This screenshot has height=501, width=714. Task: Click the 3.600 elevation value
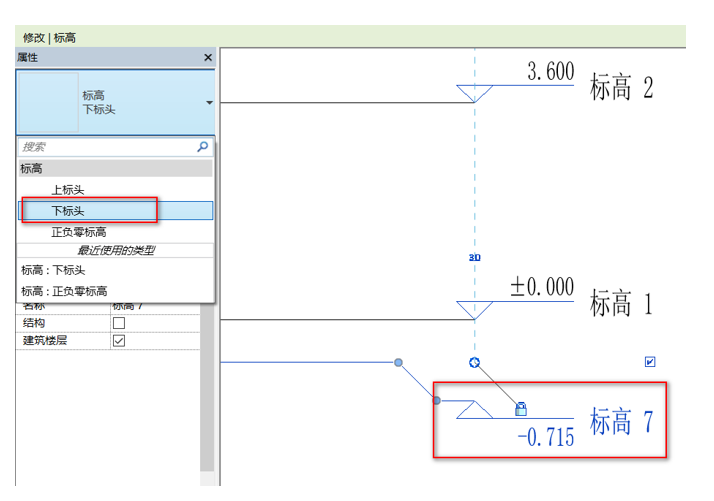pos(551,72)
